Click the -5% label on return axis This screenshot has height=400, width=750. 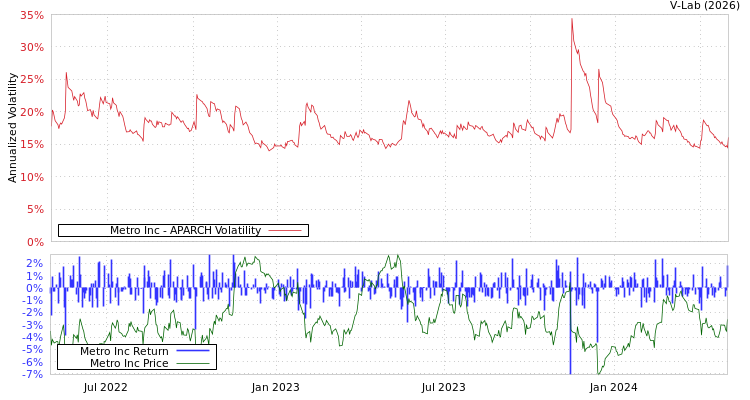point(33,350)
